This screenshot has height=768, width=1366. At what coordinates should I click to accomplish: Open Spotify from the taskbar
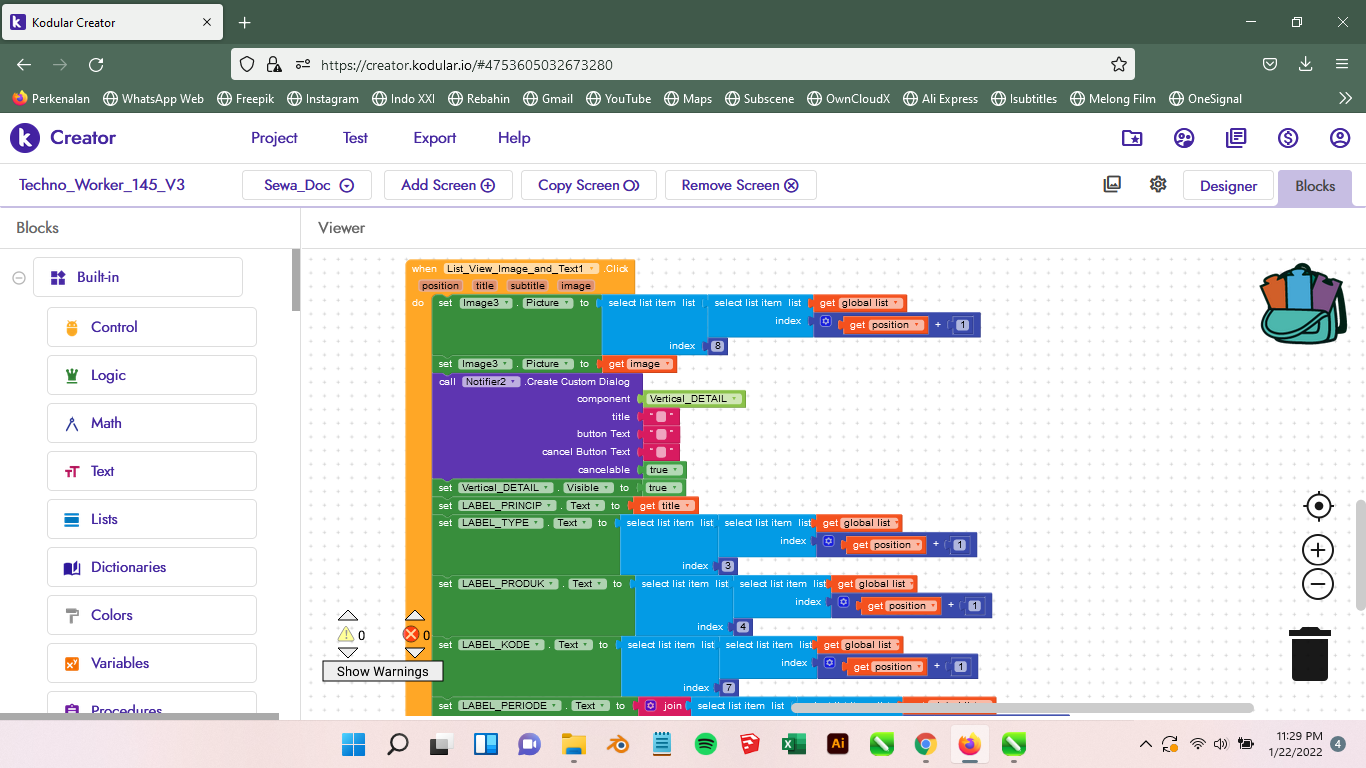point(705,744)
